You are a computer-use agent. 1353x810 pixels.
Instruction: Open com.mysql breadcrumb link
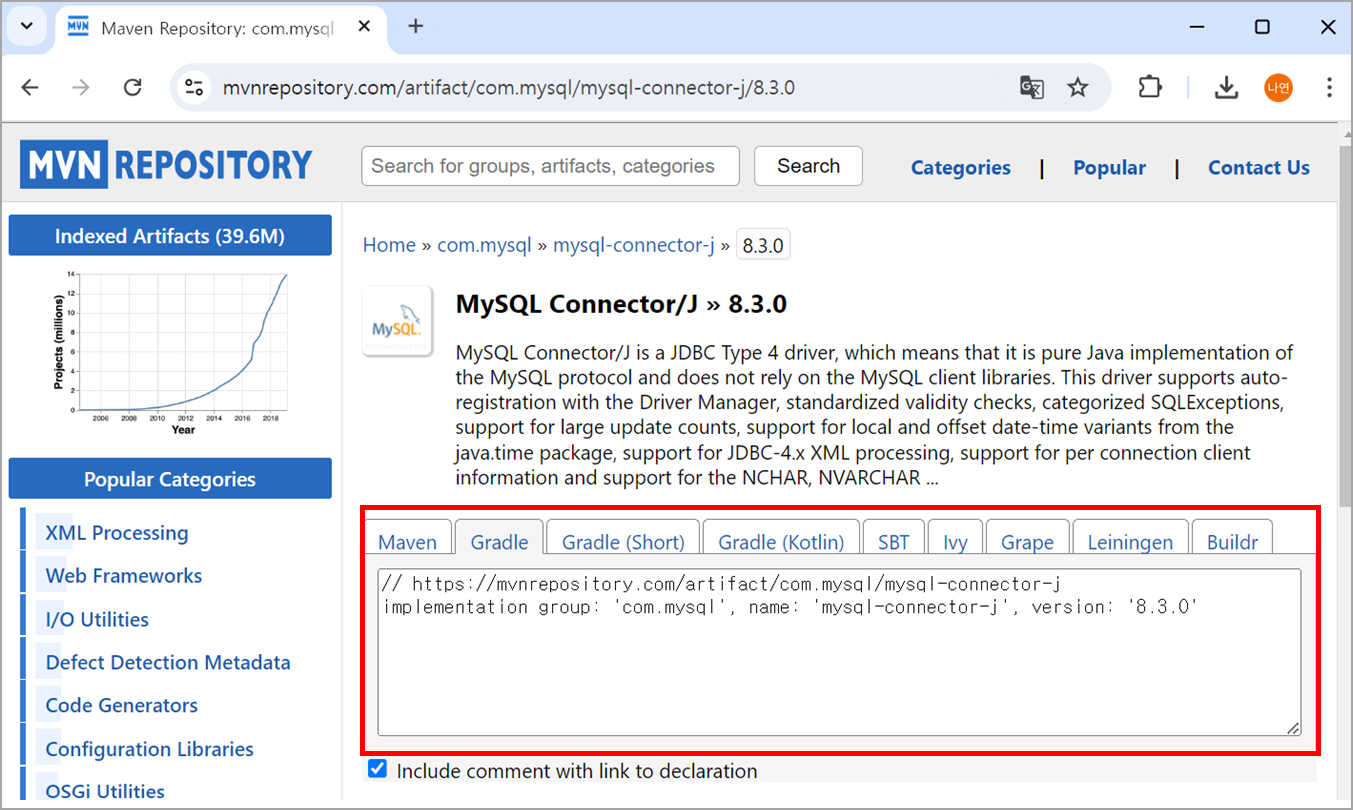click(x=484, y=245)
